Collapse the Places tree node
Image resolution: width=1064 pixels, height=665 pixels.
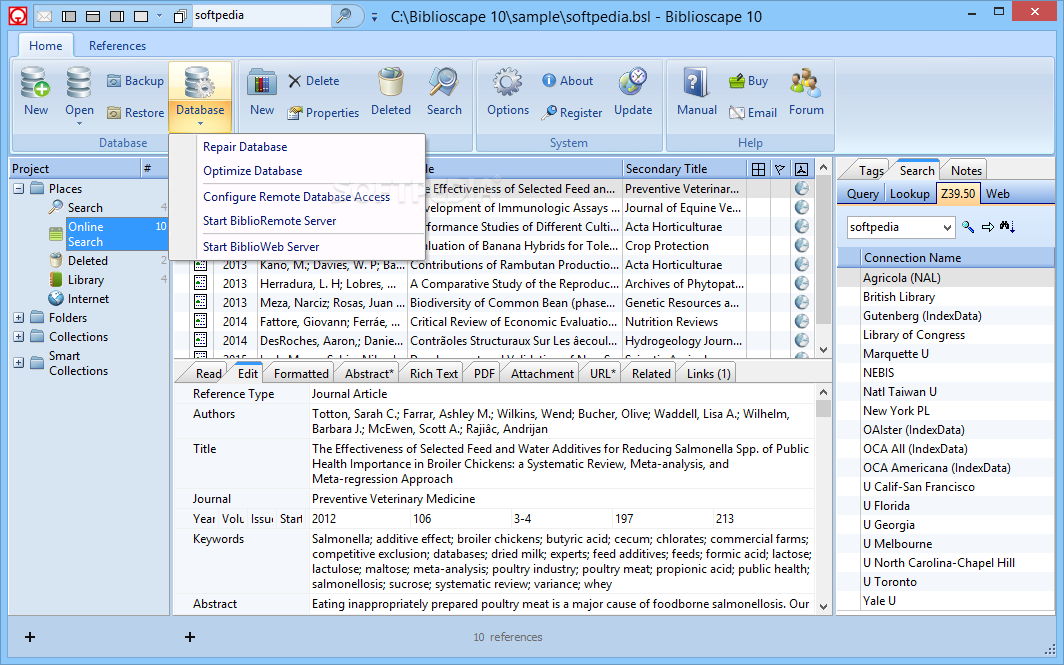point(19,189)
